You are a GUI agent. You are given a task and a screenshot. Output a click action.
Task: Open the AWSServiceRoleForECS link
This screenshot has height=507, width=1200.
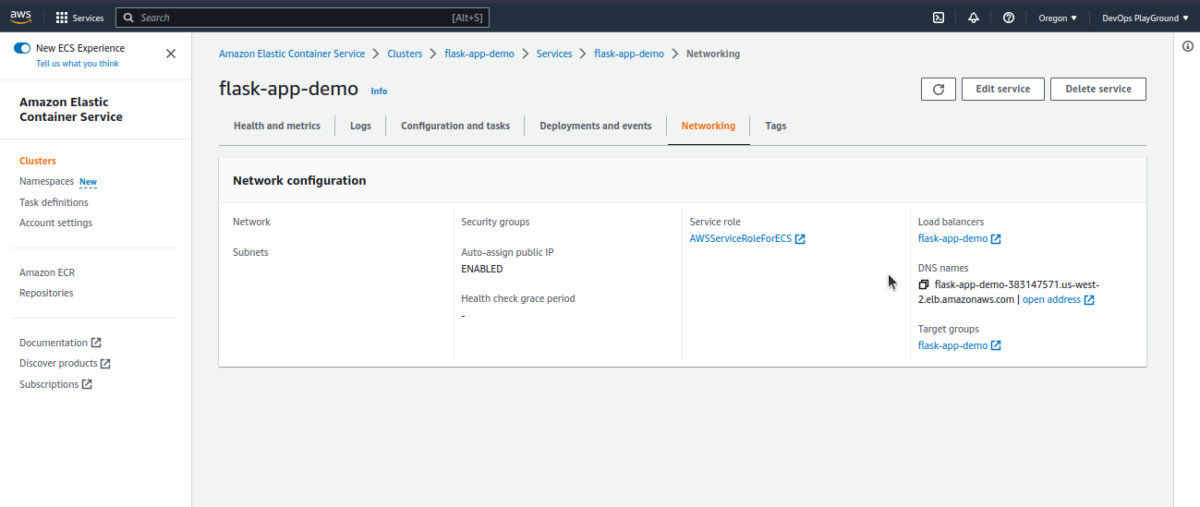click(740, 239)
